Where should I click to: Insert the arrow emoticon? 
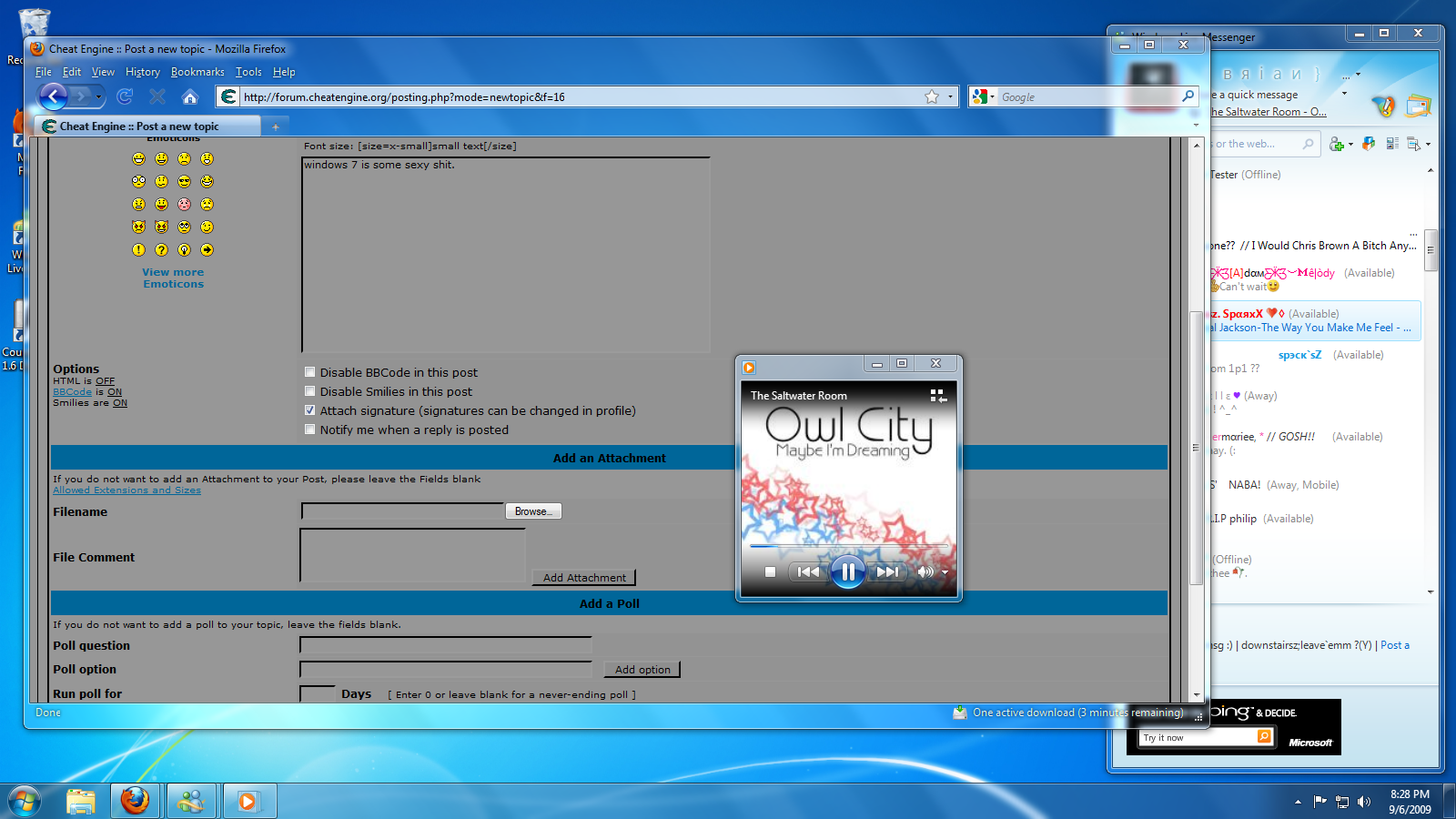(x=207, y=249)
